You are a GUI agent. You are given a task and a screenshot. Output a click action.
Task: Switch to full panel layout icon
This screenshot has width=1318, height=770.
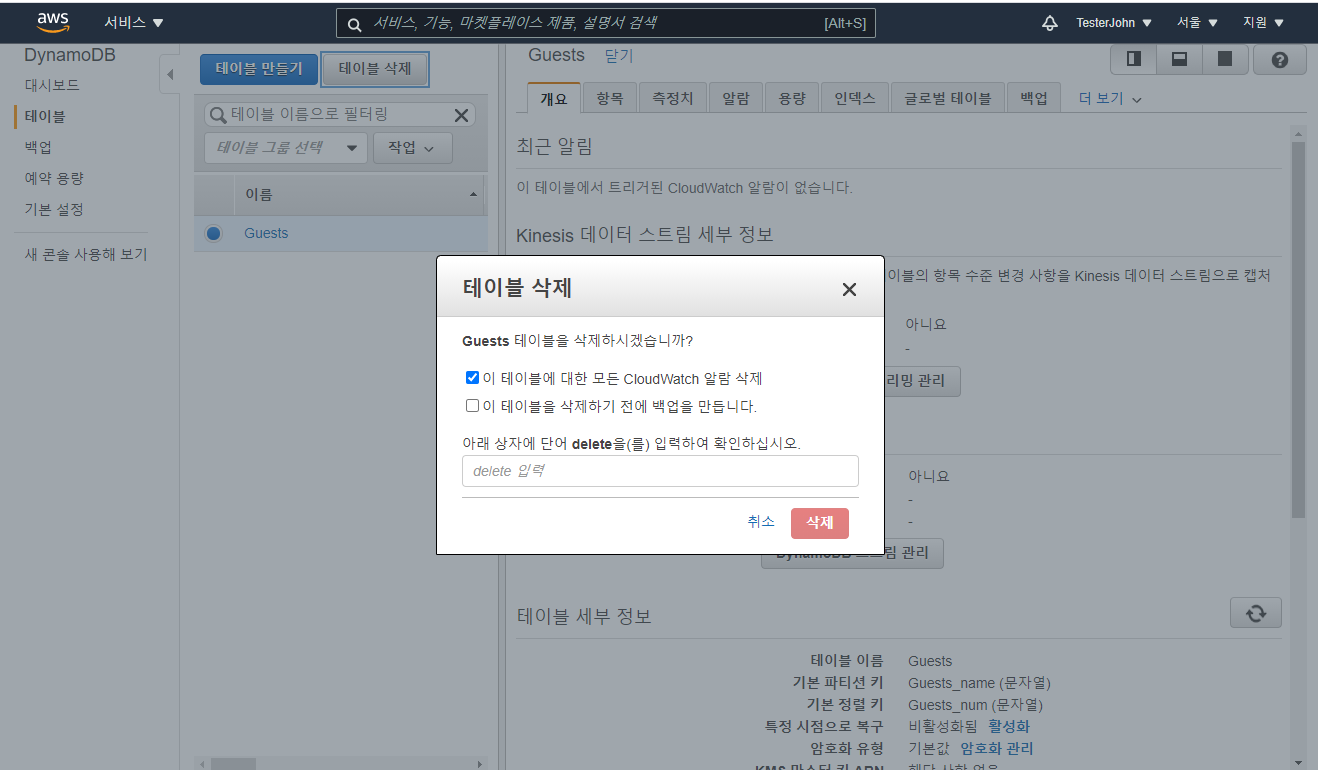point(1224,59)
